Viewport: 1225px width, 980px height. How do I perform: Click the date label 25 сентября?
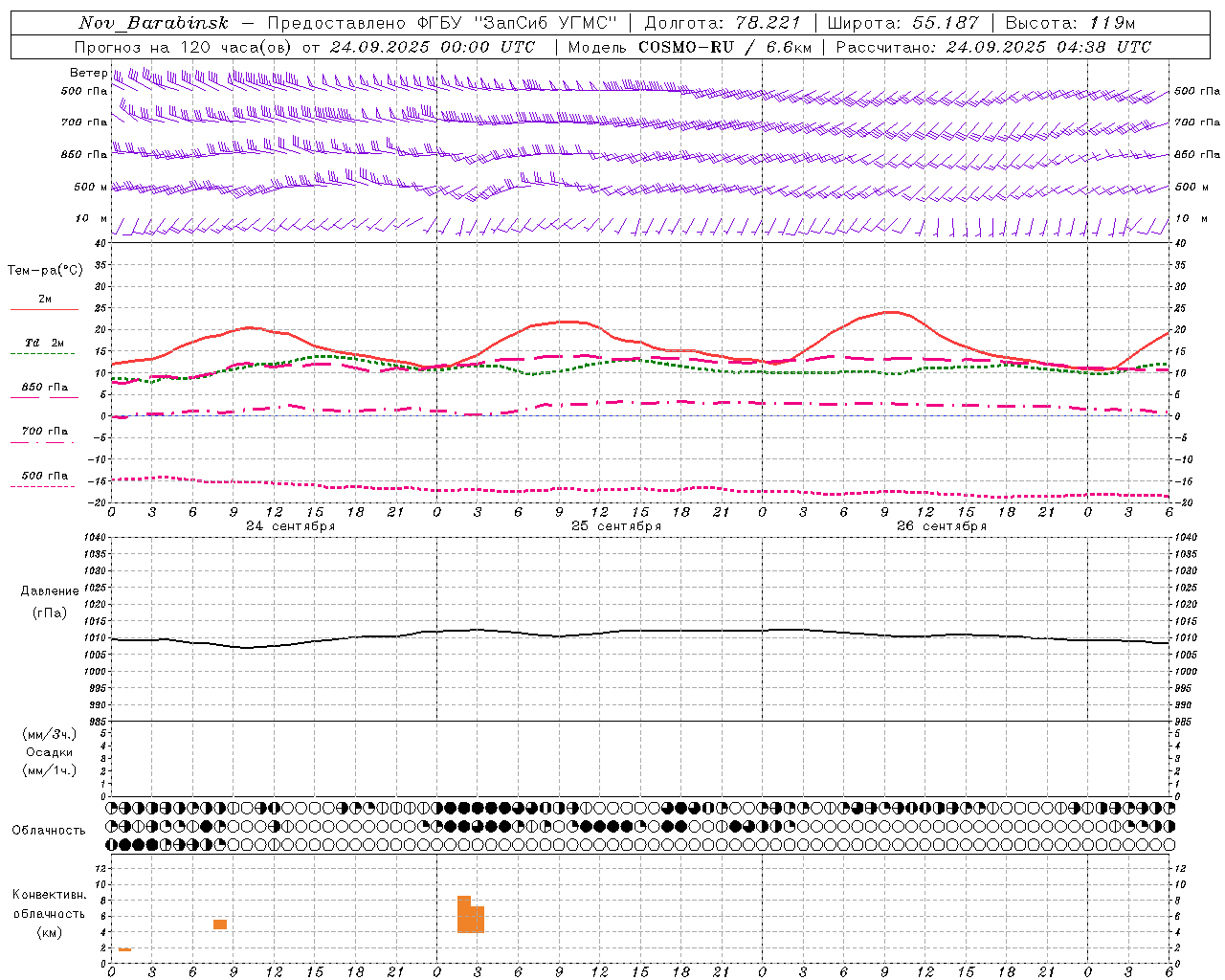(616, 526)
